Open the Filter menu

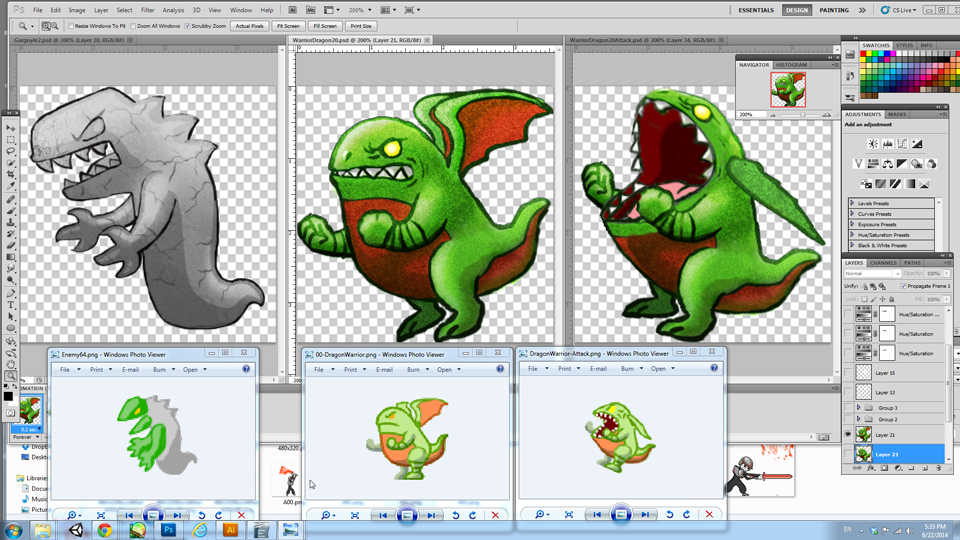click(x=148, y=10)
